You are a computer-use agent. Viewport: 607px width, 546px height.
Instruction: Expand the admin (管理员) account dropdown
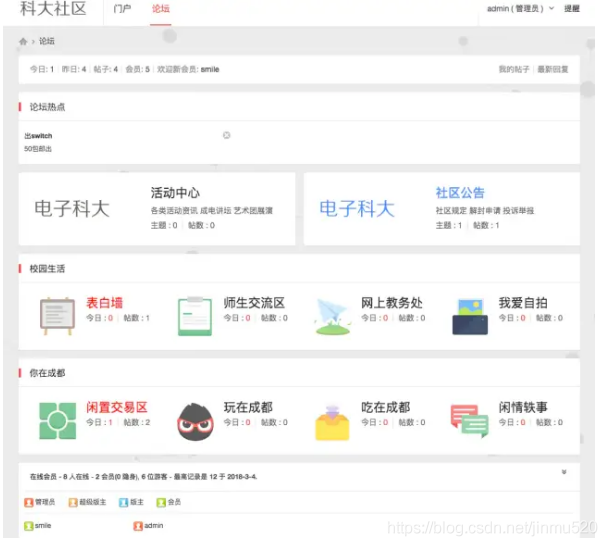pos(520,9)
